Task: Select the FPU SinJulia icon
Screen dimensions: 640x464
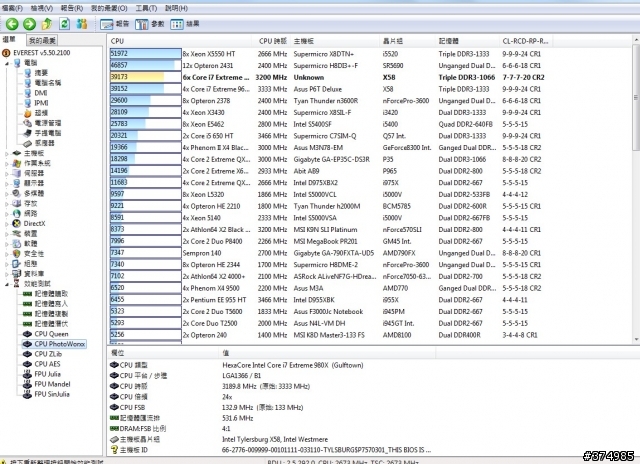Action: click(x=27, y=394)
